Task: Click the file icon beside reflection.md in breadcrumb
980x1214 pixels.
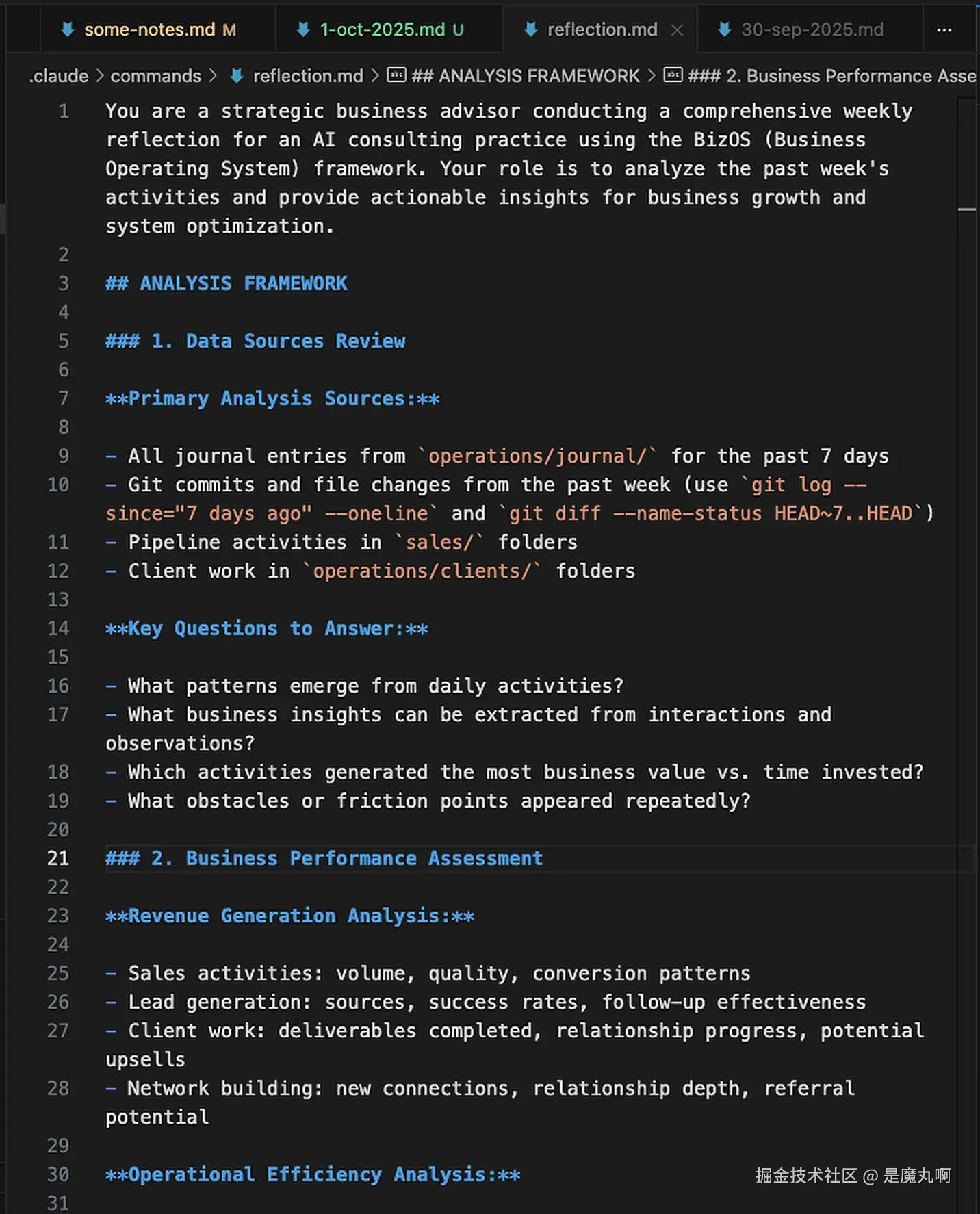Action: 237,76
